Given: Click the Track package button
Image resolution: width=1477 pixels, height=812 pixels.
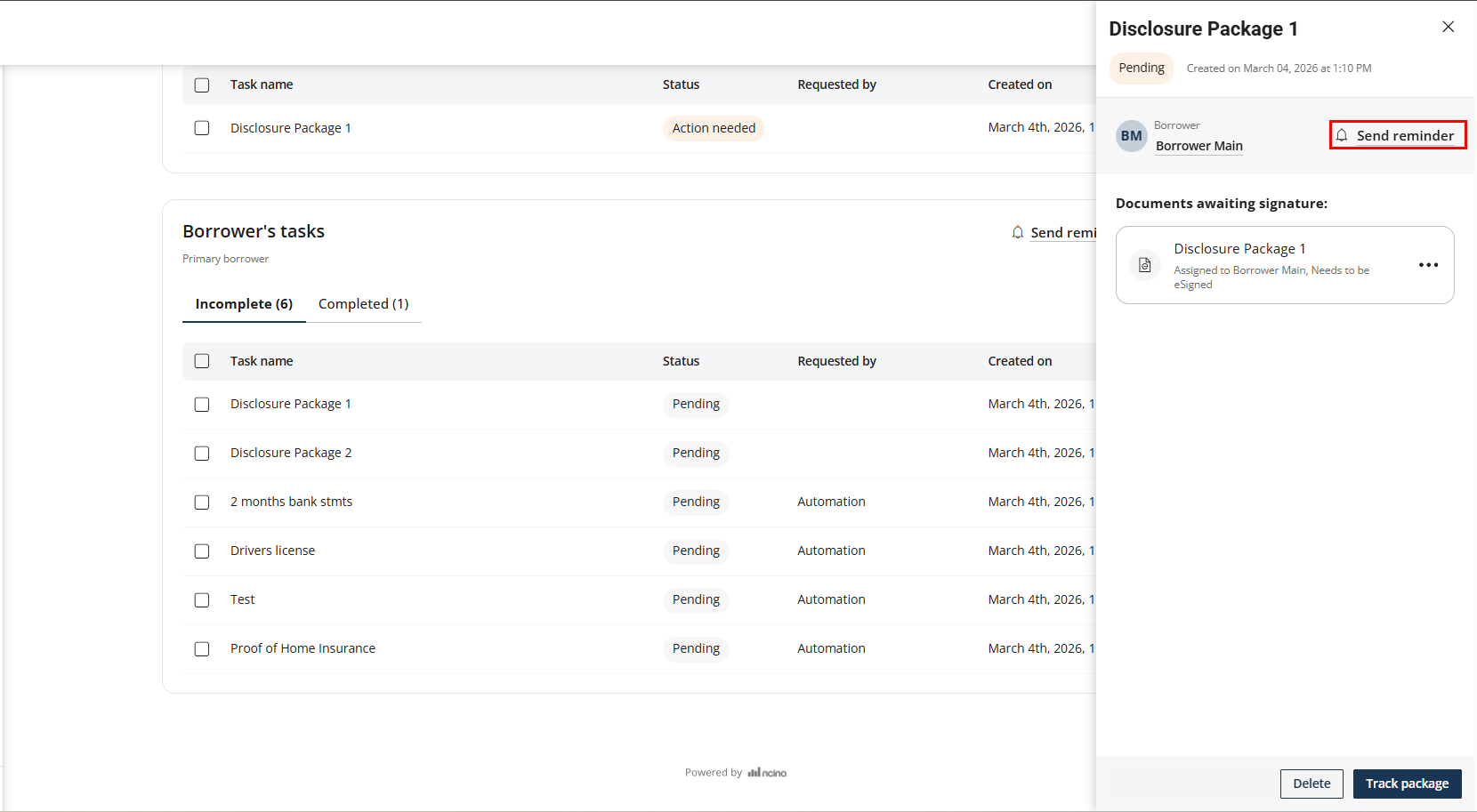Looking at the screenshot, I should point(1407,784).
